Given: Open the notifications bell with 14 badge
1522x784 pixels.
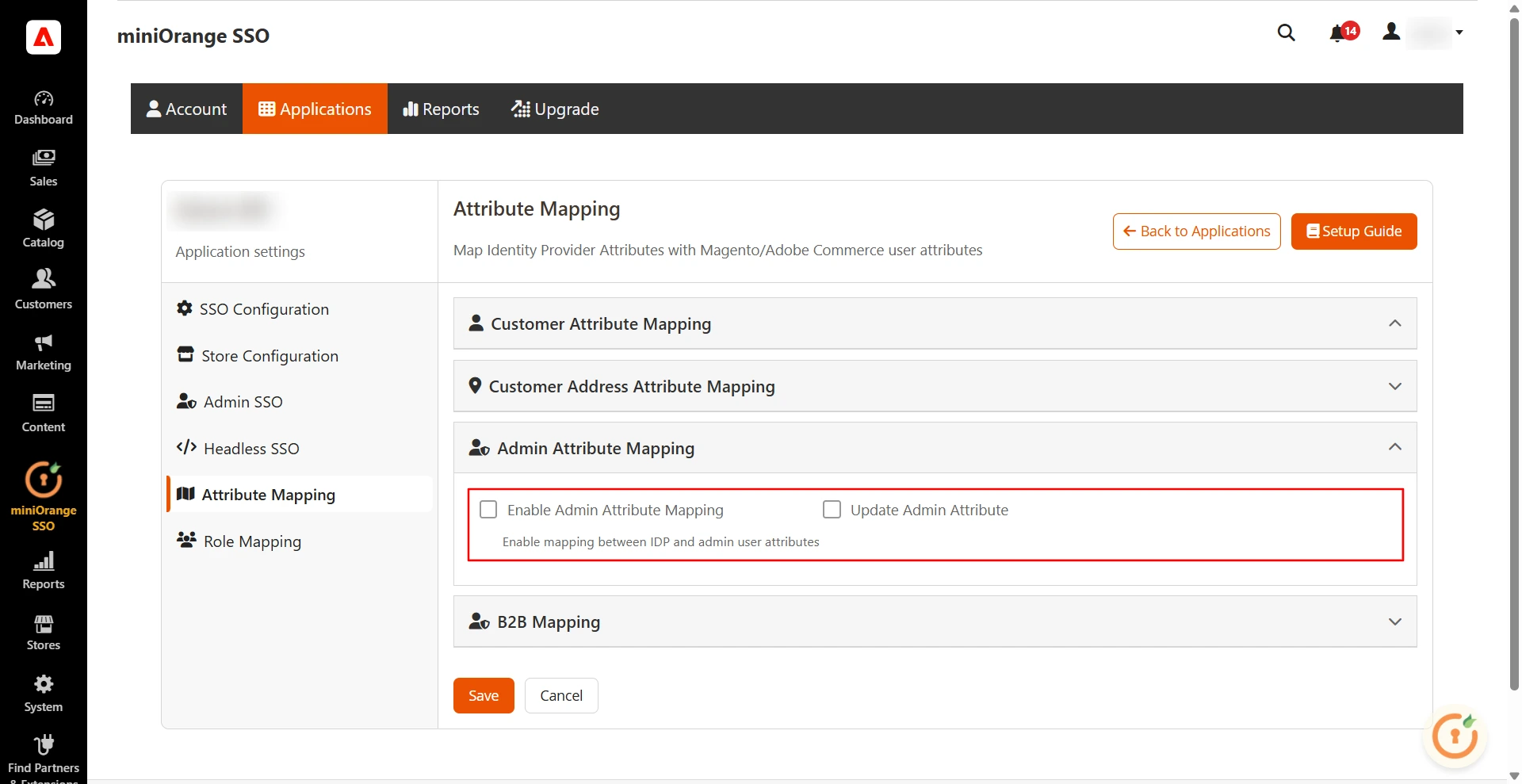Looking at the screenshot, I should (x=1344, y=32).
